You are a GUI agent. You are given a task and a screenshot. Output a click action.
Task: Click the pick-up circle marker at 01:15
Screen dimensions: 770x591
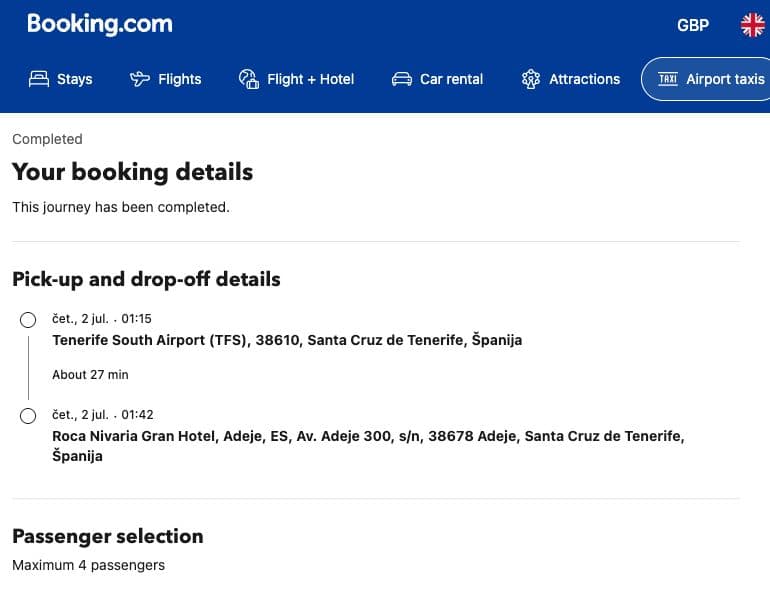28,320
